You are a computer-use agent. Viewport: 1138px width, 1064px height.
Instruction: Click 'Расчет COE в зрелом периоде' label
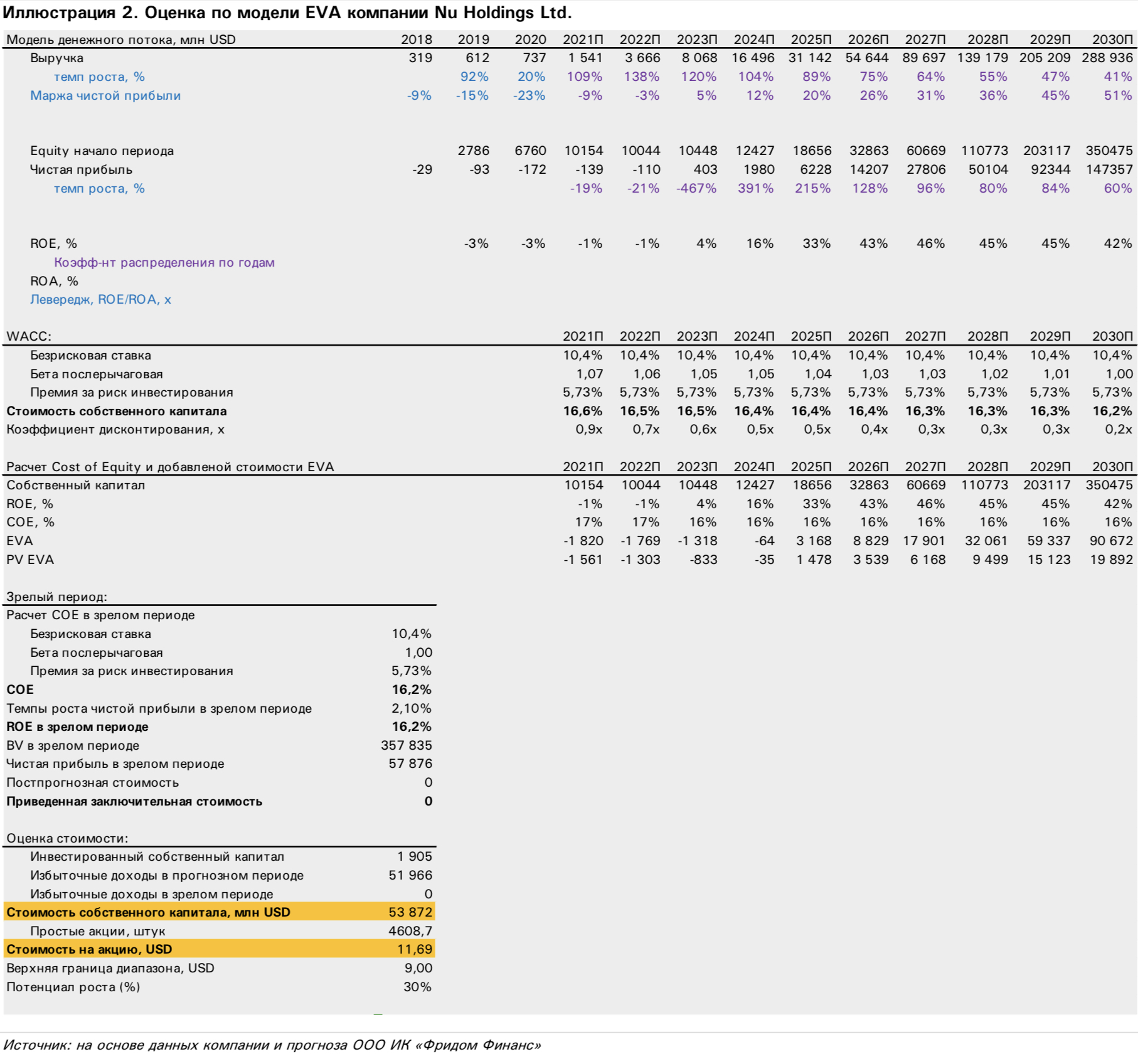[100, 615]
